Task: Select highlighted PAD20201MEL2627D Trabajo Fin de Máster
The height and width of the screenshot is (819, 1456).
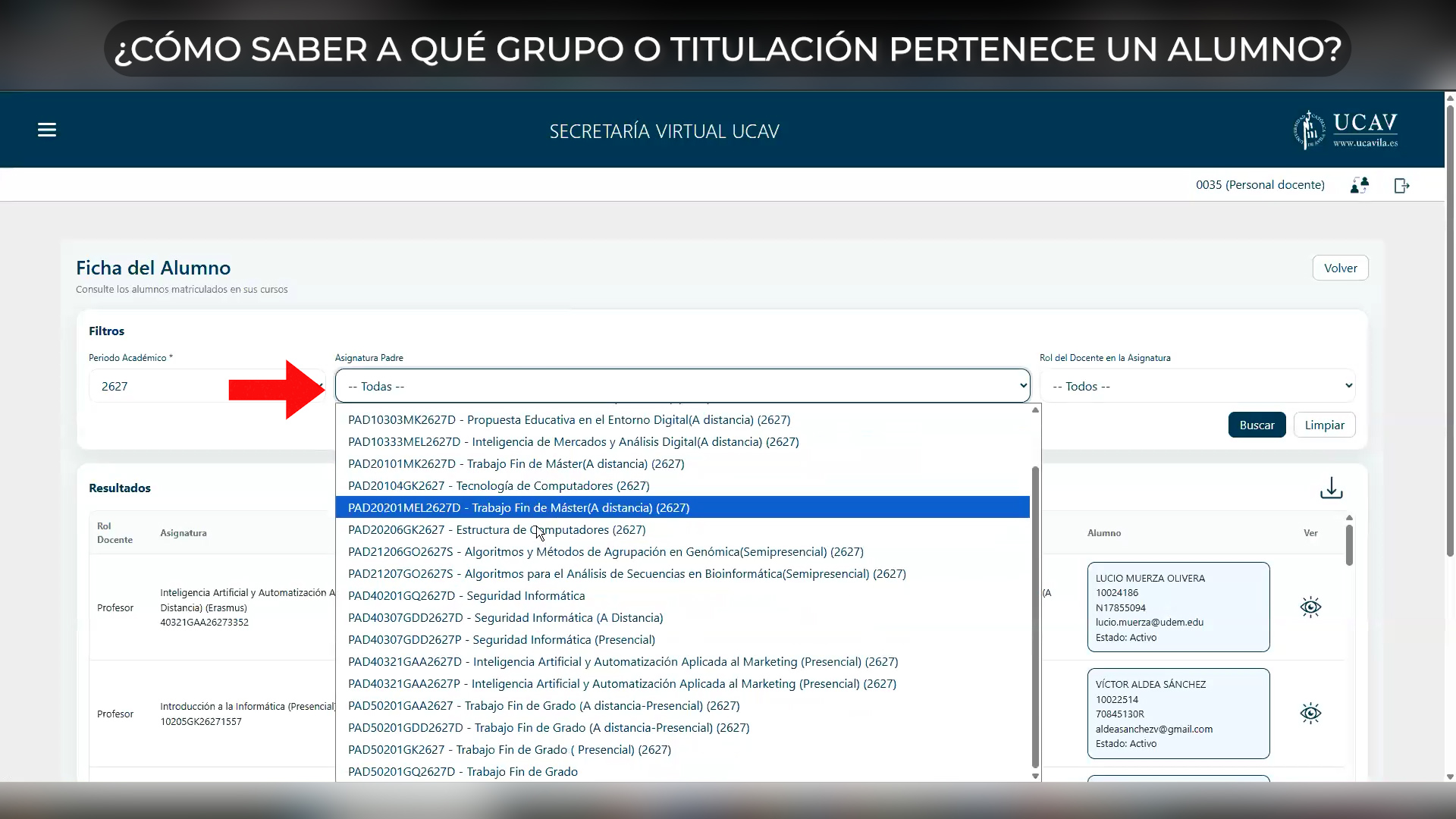Action: [682, 507]
